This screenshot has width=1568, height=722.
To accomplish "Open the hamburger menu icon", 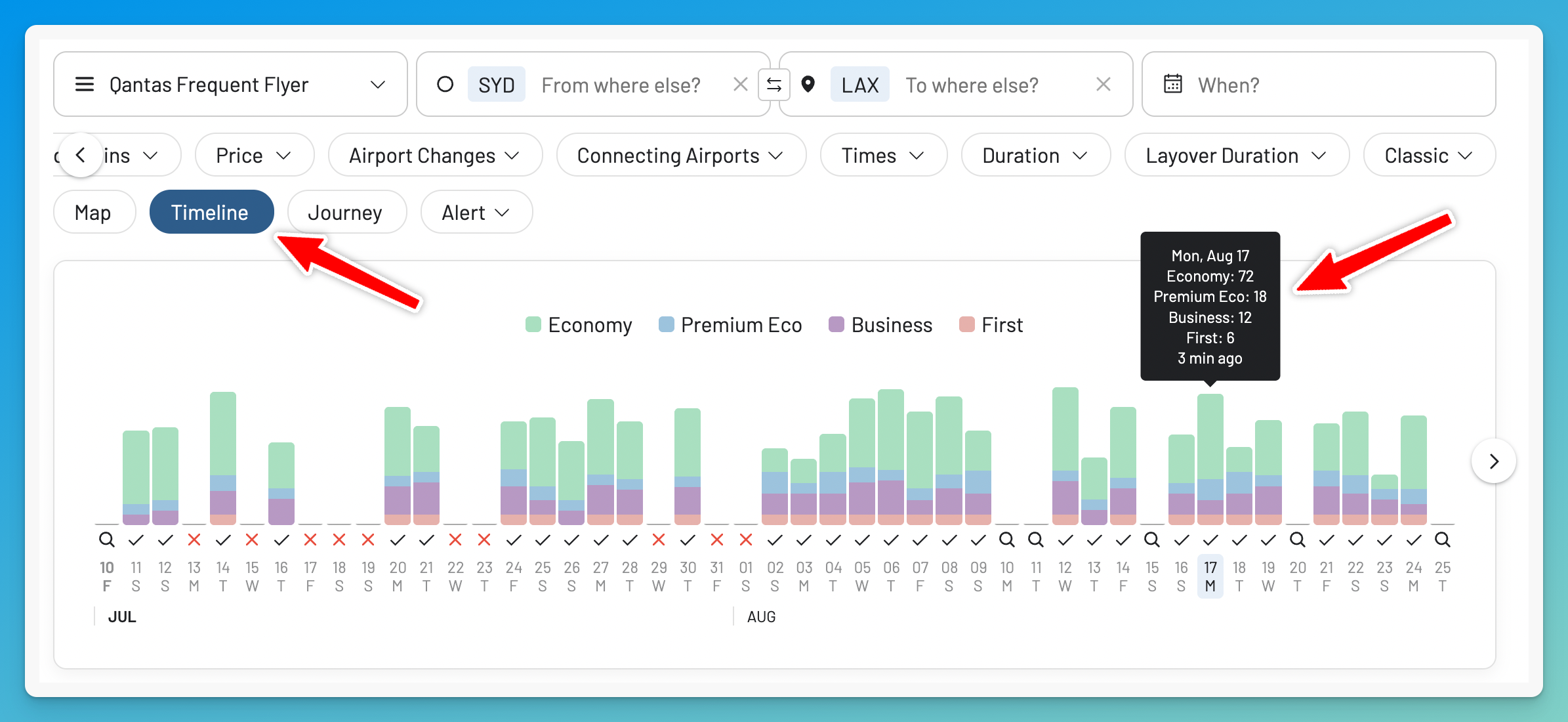I will (x=85, y=85).
